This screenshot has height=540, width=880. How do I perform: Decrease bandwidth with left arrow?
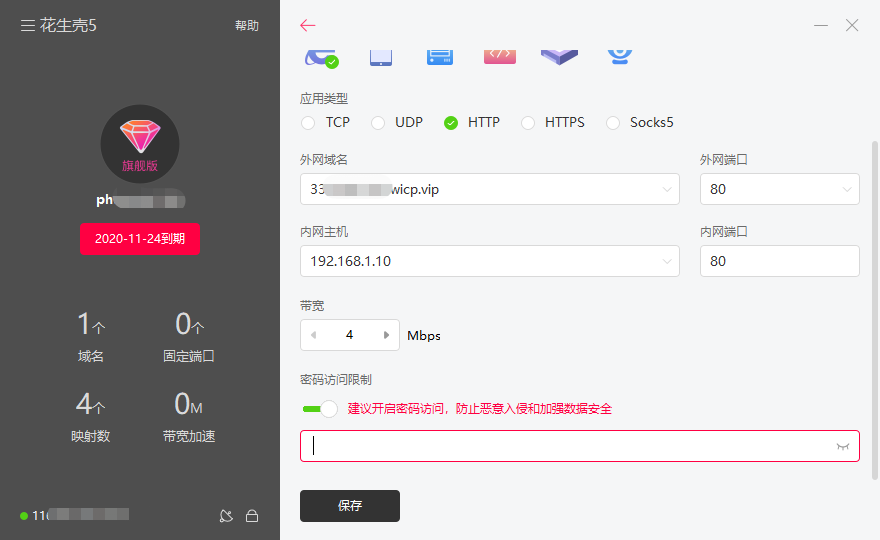(x=314, y=335)
